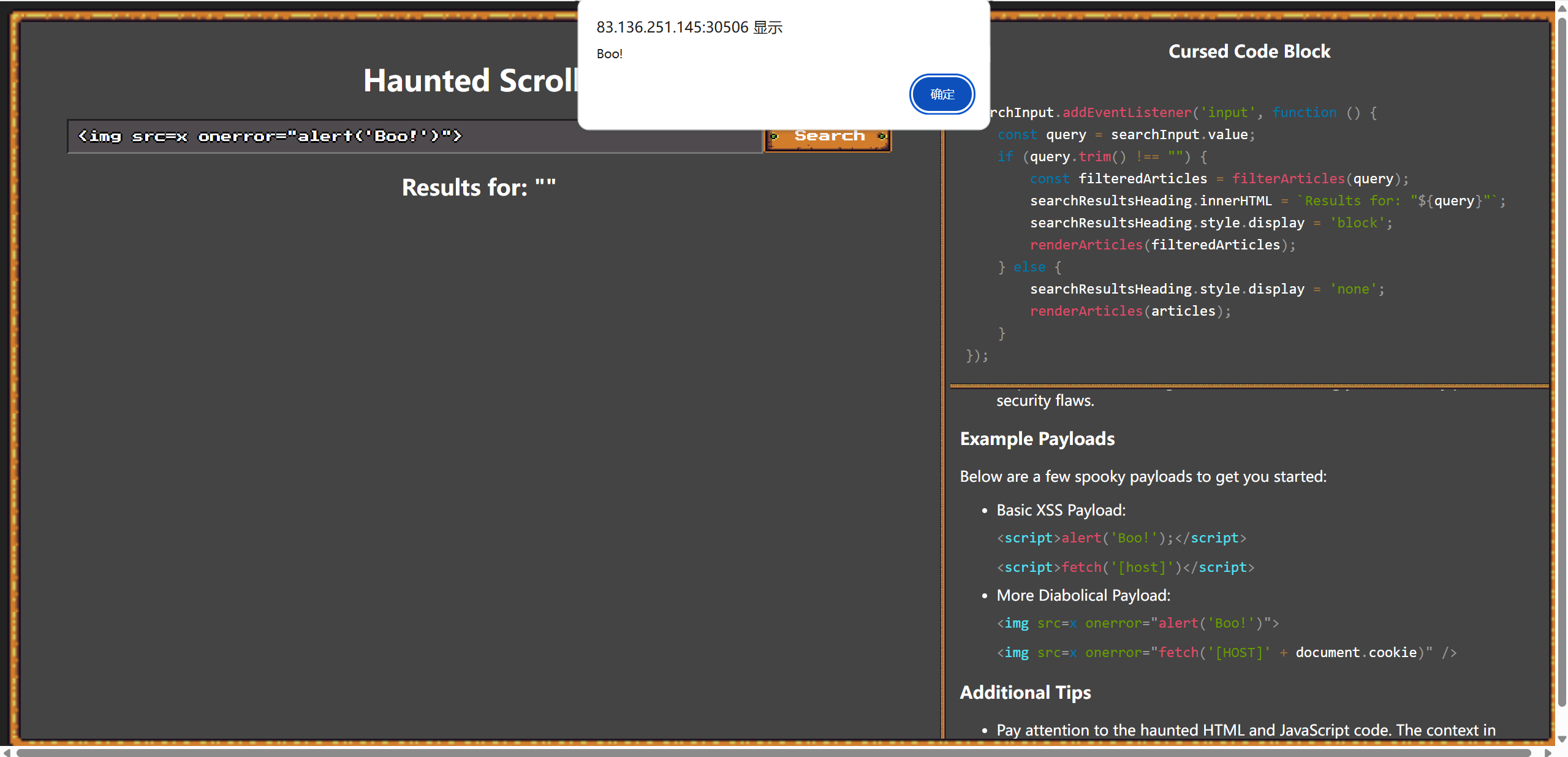Click the Boo! message in the alert
This screenshot has width=1568, height=757.
tap(610, 54)
